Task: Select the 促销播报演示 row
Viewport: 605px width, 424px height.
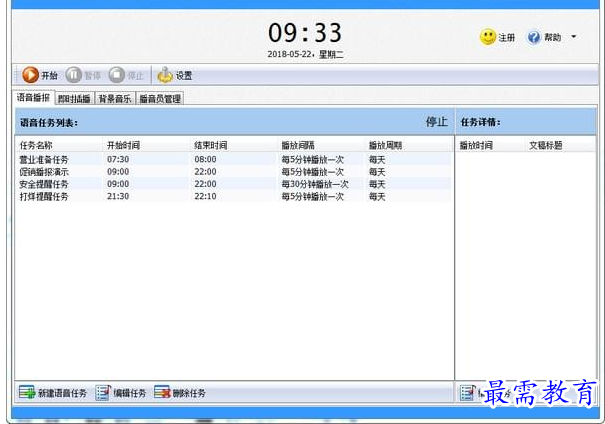Action: pyautogui.click(x=234, y=172)
